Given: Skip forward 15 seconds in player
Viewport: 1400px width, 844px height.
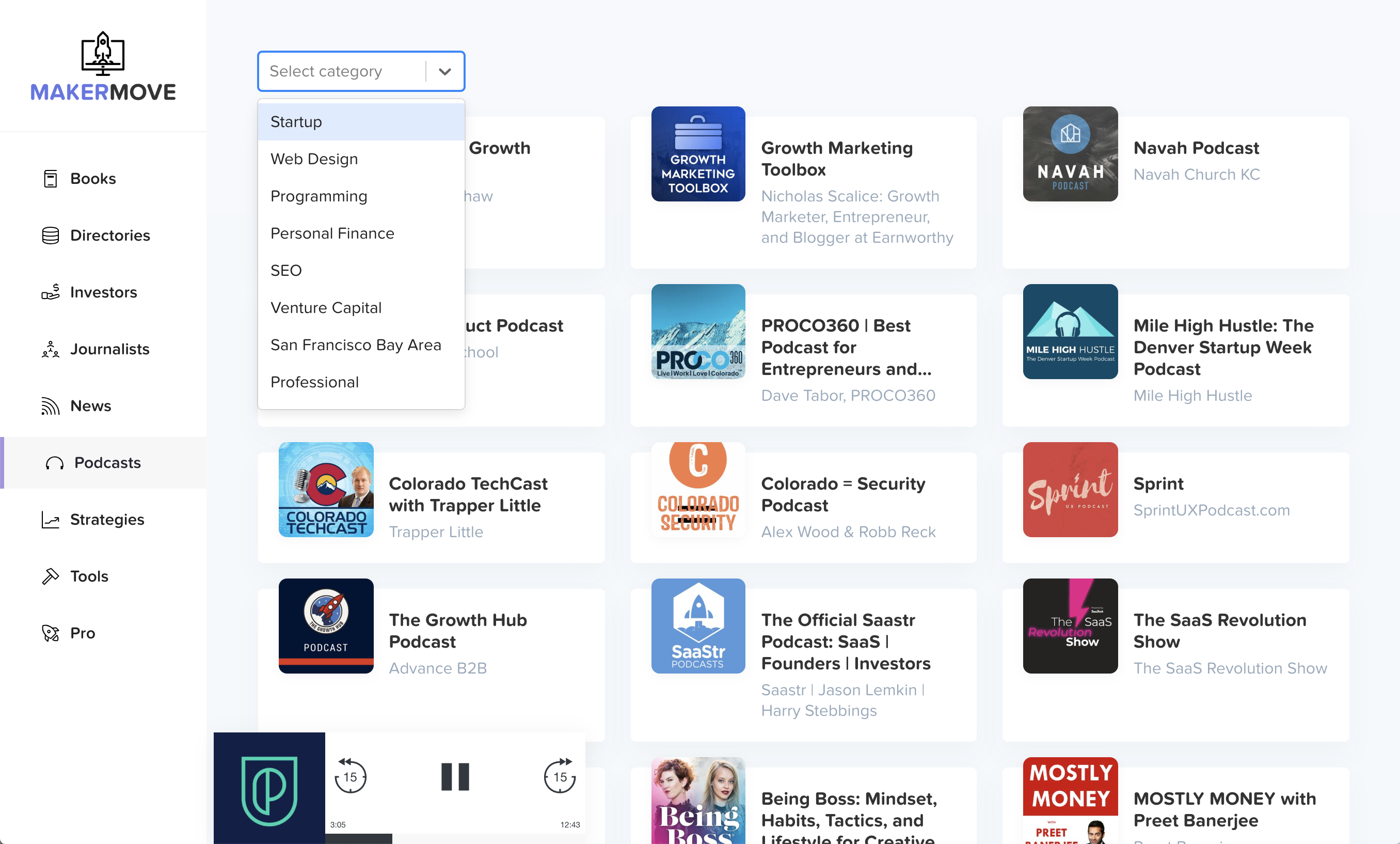Looking at the screenshot, I should pyautogui.click(x=560, y=776).
